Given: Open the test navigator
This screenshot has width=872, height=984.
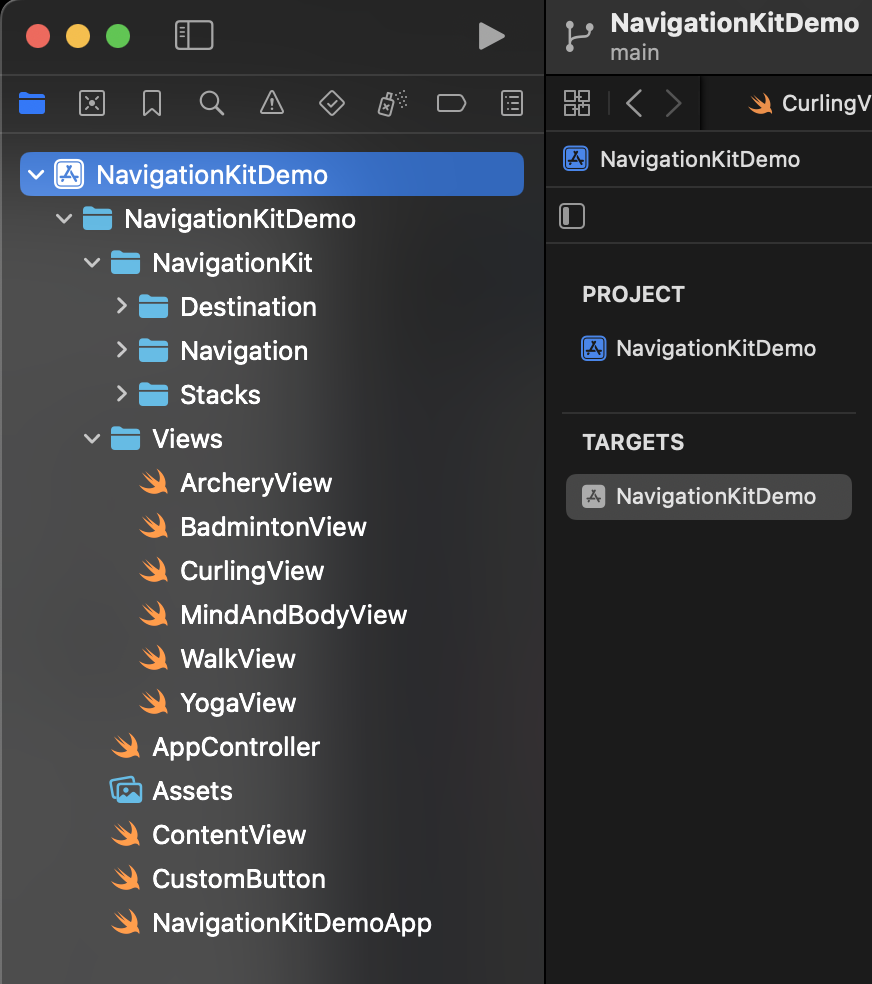Looking at the screenshot, I should pyautogui.click(x=331, y=103).
